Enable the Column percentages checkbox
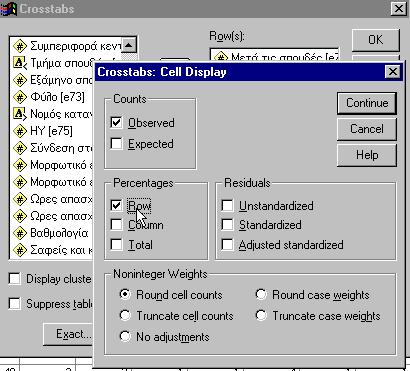410x371 pixels. pyautogui.click(x=116, y=225)
